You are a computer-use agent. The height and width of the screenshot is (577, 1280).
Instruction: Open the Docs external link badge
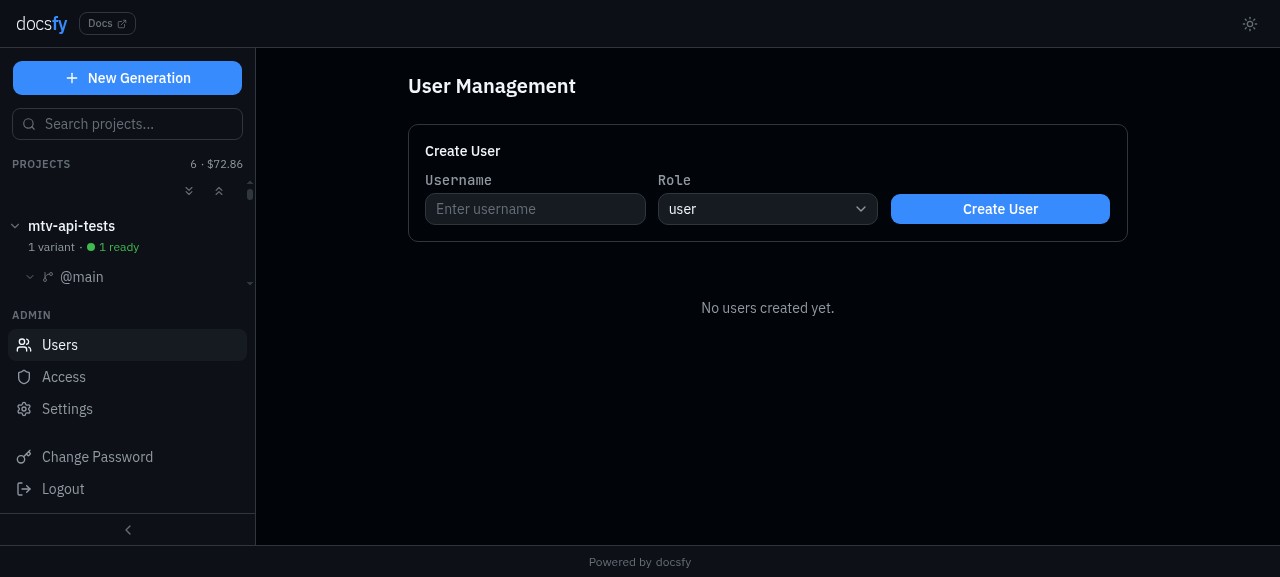[107, 24]
